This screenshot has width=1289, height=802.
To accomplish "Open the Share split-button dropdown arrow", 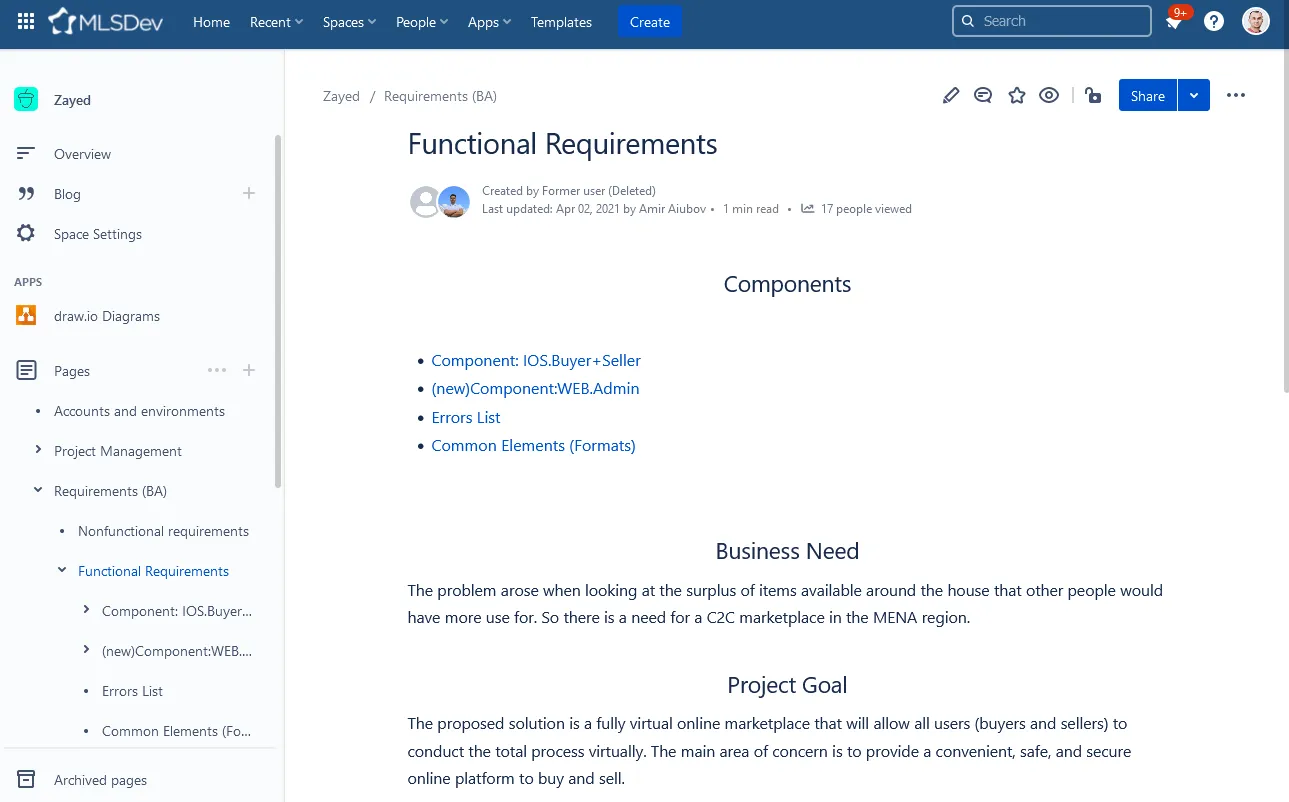I will click(x=1194, y=95).
